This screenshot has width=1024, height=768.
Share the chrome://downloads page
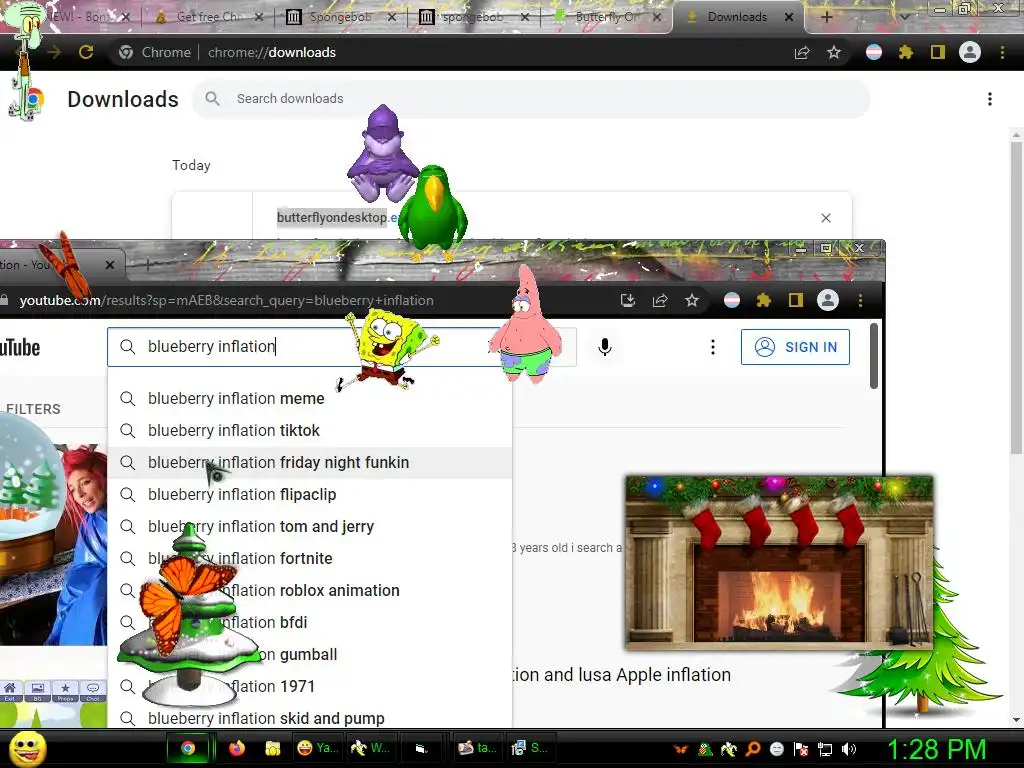[x=802, y=52]
